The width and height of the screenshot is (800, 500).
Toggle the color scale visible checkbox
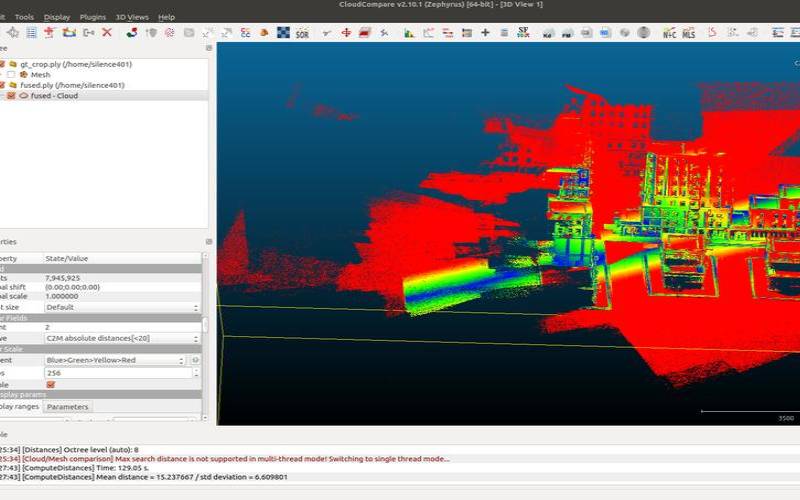pos(51,384)
